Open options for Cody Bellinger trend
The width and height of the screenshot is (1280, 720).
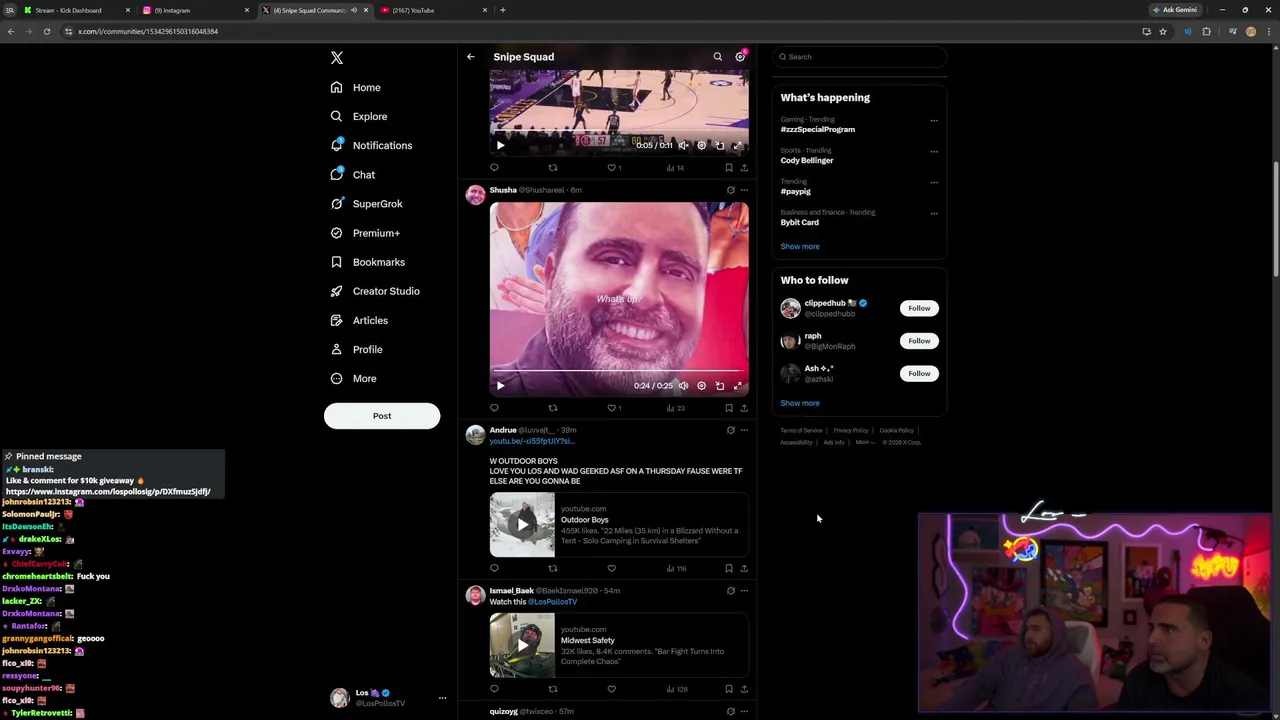click(933, 152)
